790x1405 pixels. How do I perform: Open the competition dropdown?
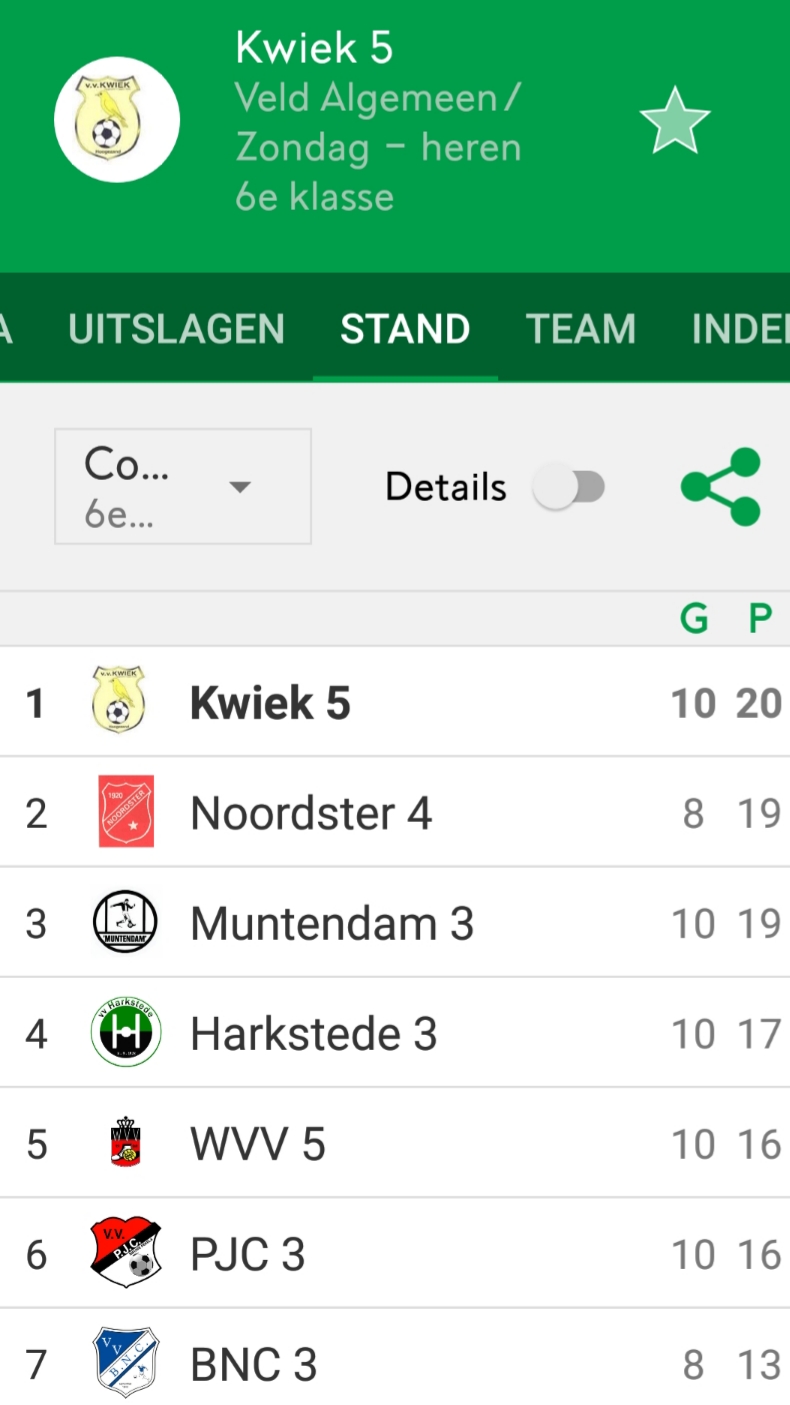(183, 487)
